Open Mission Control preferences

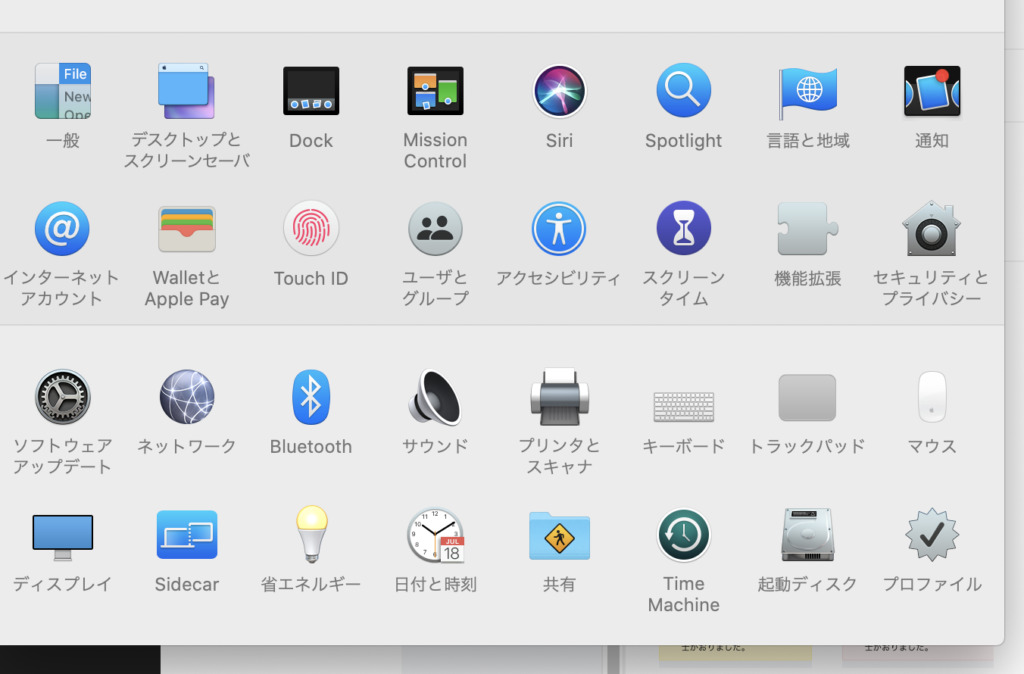point(435,91)
